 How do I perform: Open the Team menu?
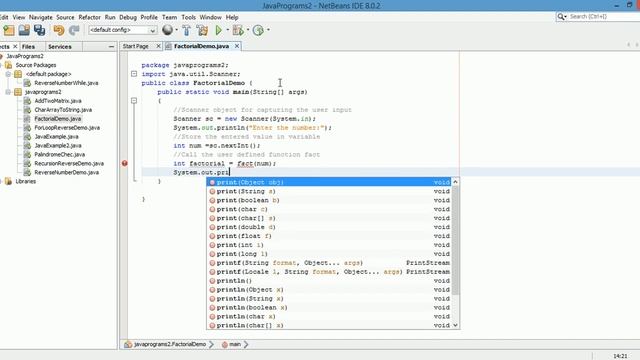[x=169, y=17]
